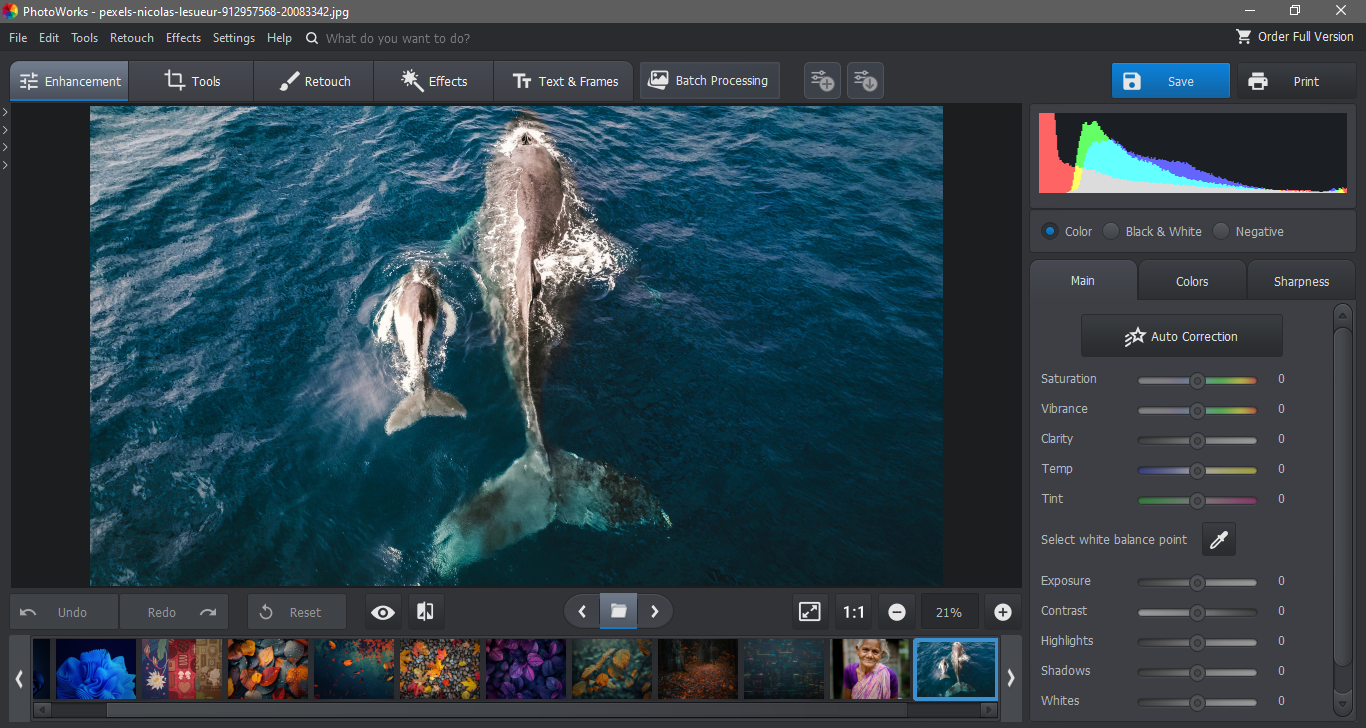Save the edited photo

pos(1170,81)
